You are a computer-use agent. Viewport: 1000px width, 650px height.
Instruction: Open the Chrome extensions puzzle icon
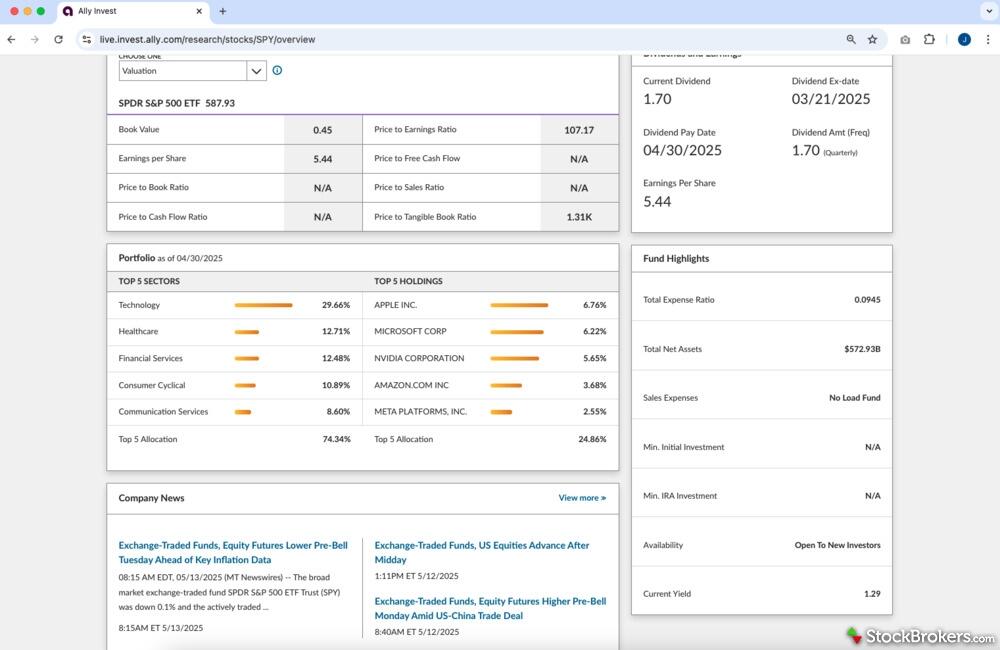[x=929, y=40]
